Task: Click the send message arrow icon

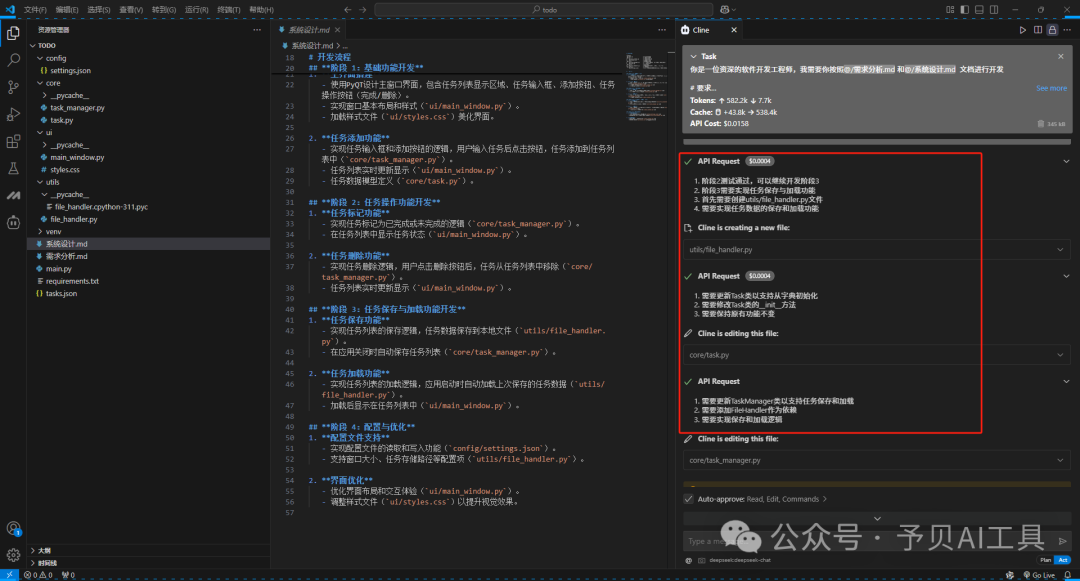Action: (1063, 541)
